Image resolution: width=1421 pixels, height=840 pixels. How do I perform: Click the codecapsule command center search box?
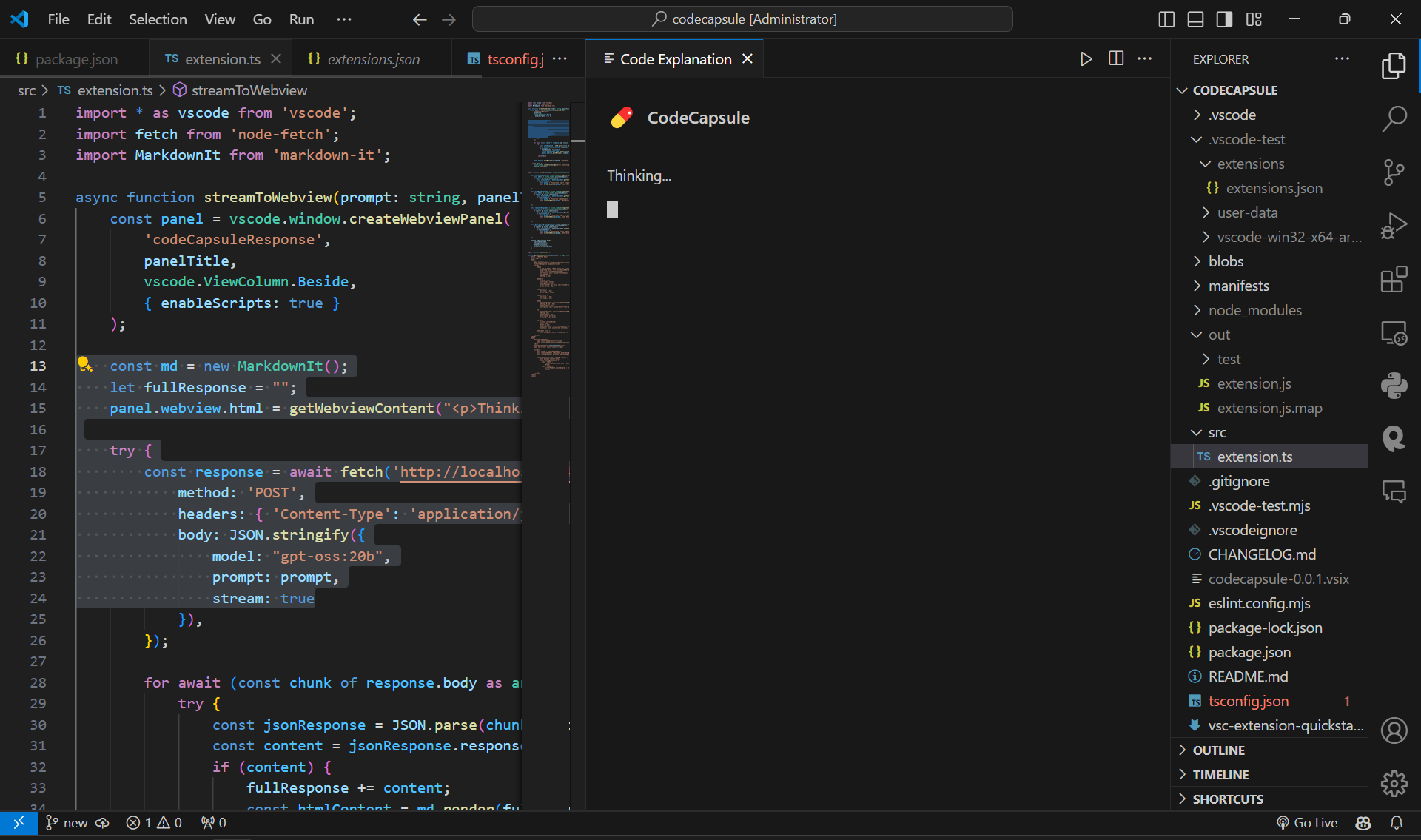click(x=742, y=19)
